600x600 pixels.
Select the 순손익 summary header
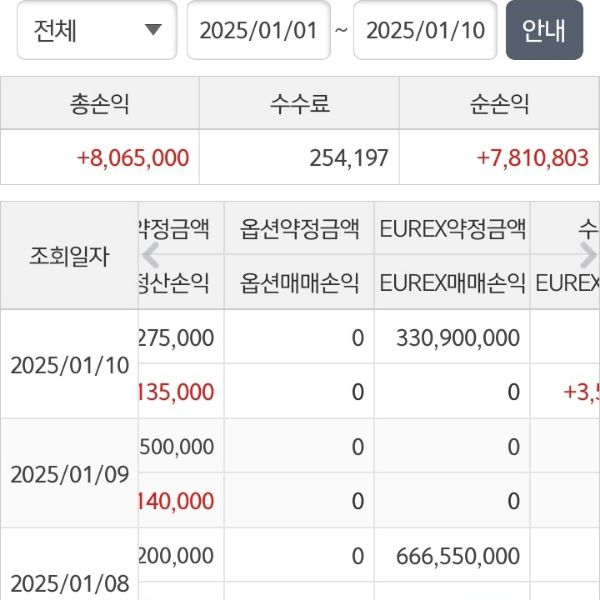coord(499,103)
